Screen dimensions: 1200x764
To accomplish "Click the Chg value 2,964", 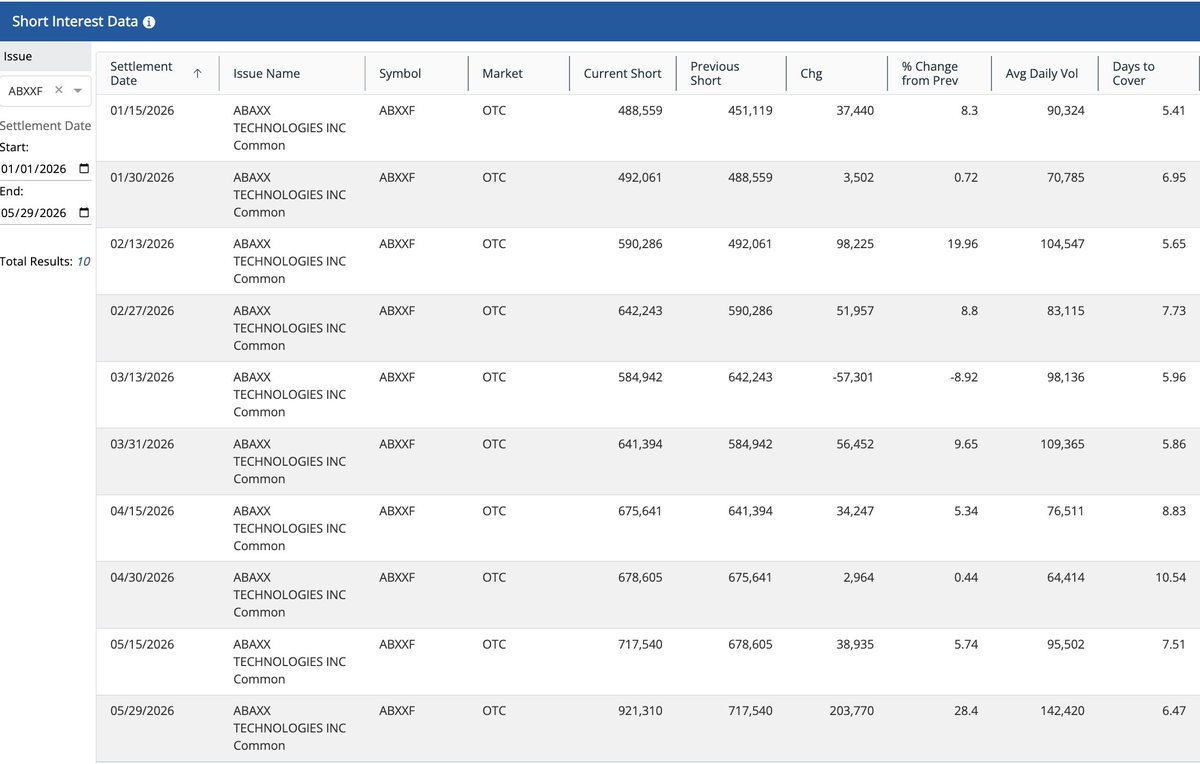I will (858, 577).
